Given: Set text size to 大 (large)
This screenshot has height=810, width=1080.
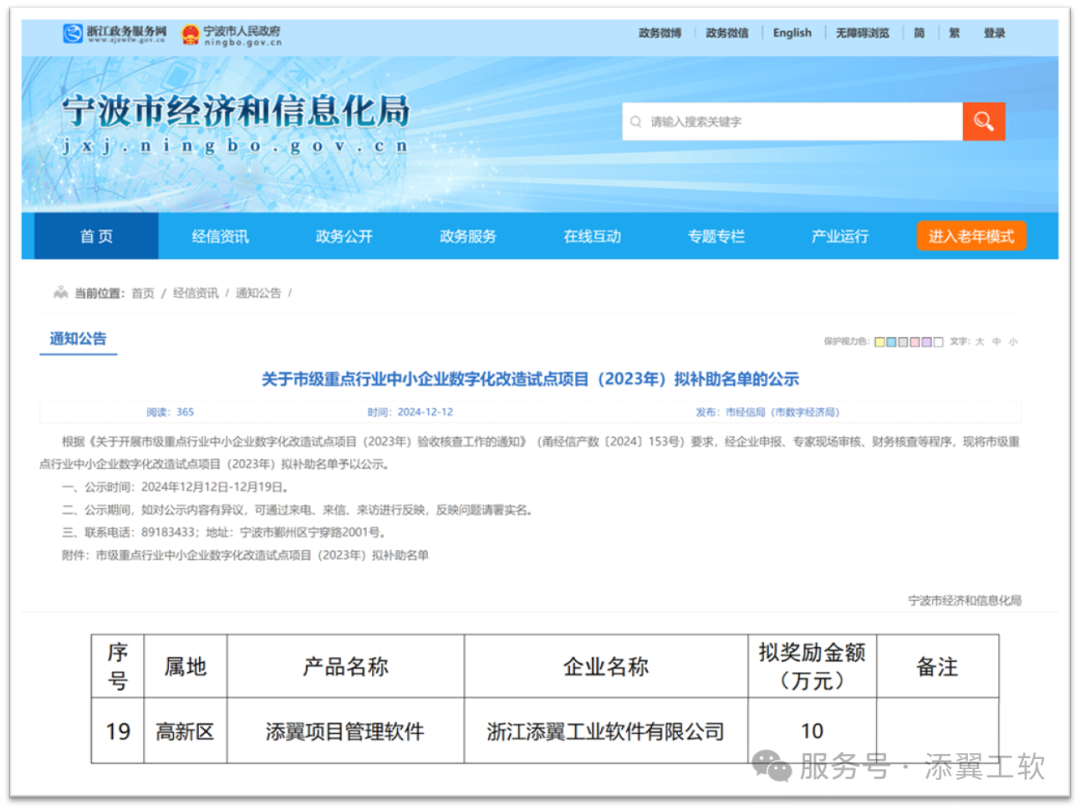Looking at the screenshot, I should pos(980,342).
